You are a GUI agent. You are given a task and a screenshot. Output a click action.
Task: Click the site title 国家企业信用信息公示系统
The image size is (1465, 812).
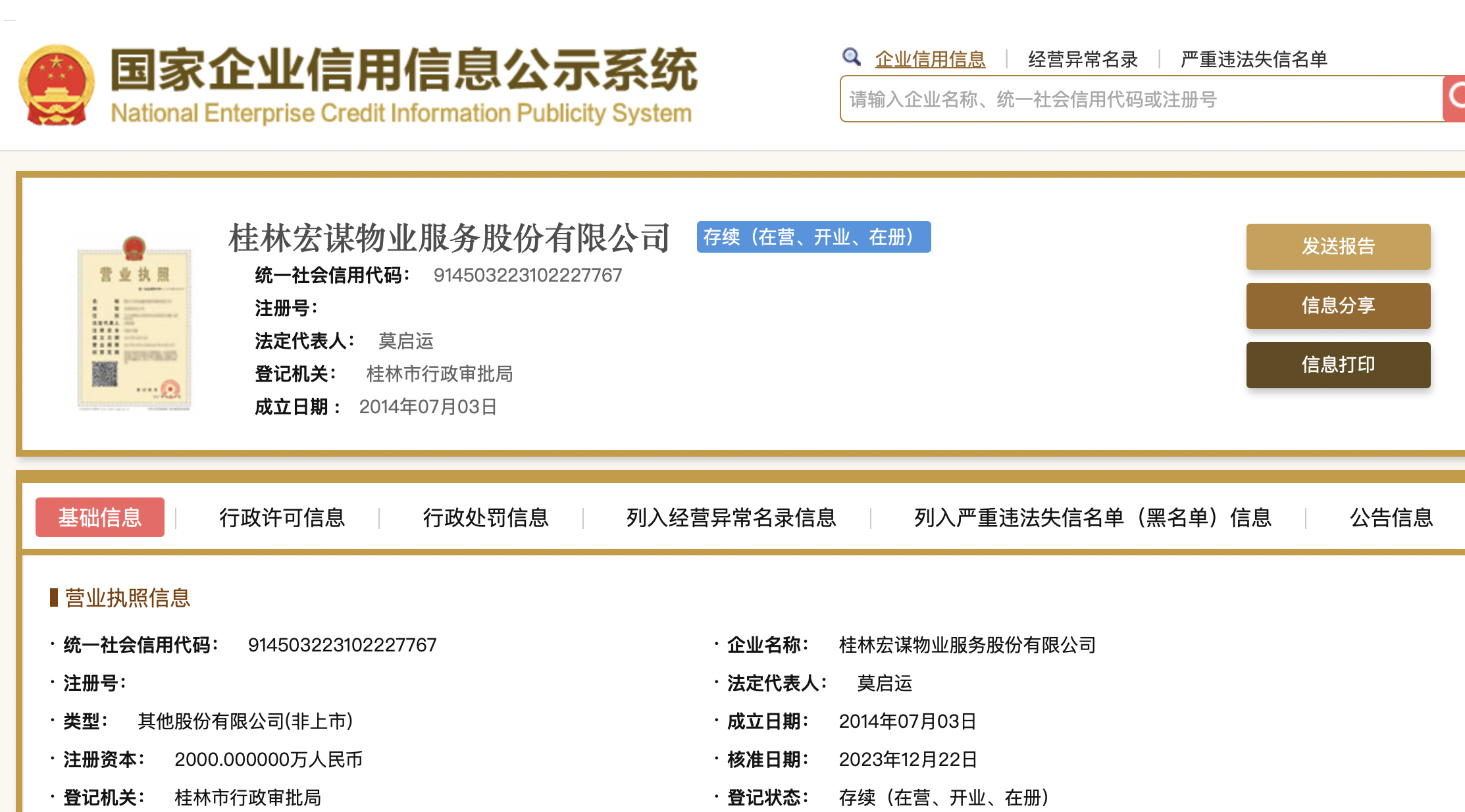pos(403,70)
